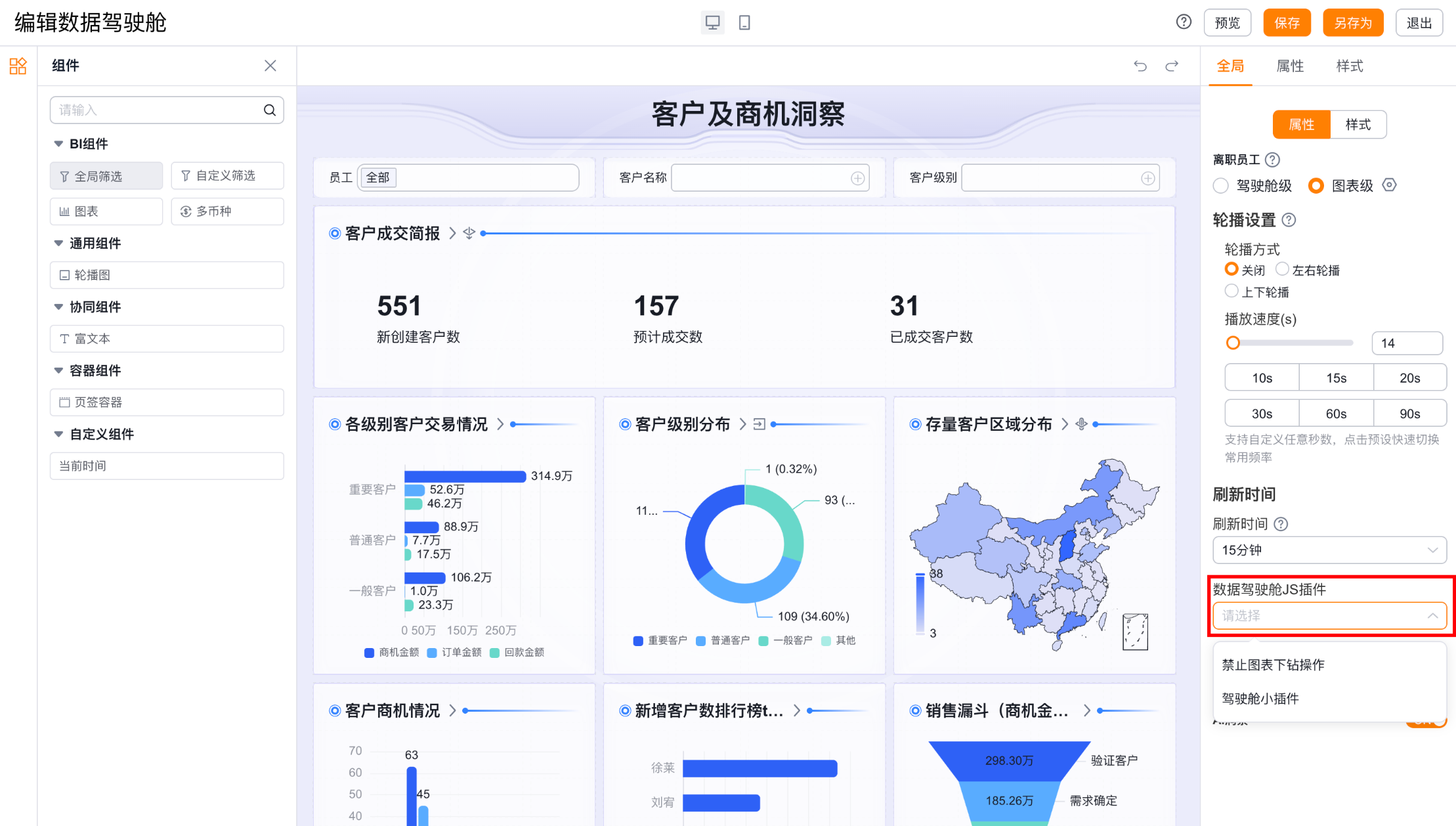The height and width of the screenshot is (826, 1456).
Task: Click target icon before 各级别客户交易情况
Action: [x=335, y=424]
